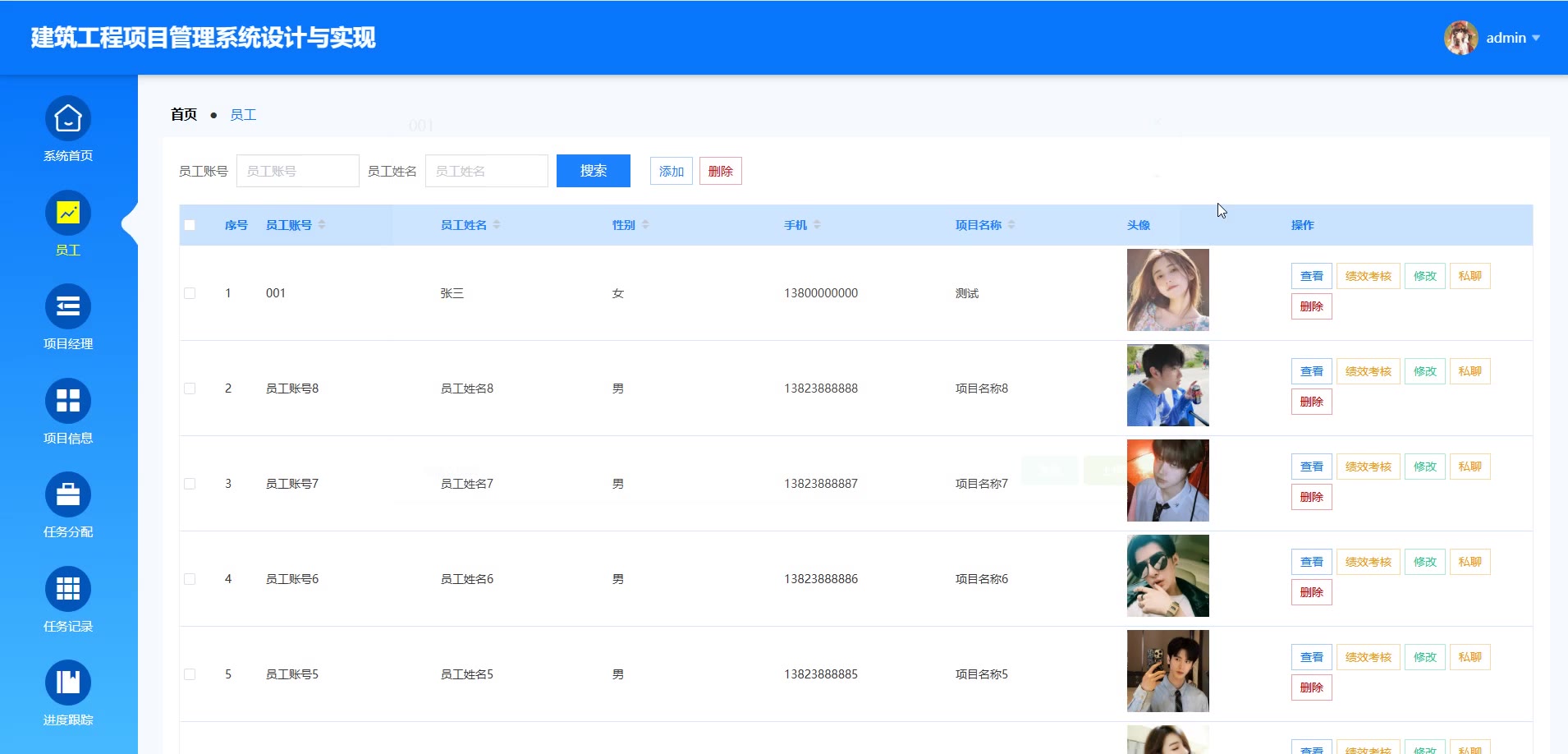The image size is (1568, 754).
Task: Click the 员工 breadcrumb item
Action: 243,115
